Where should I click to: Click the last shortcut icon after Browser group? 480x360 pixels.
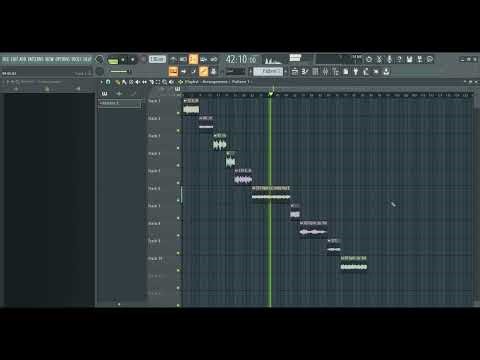[386, 71]
